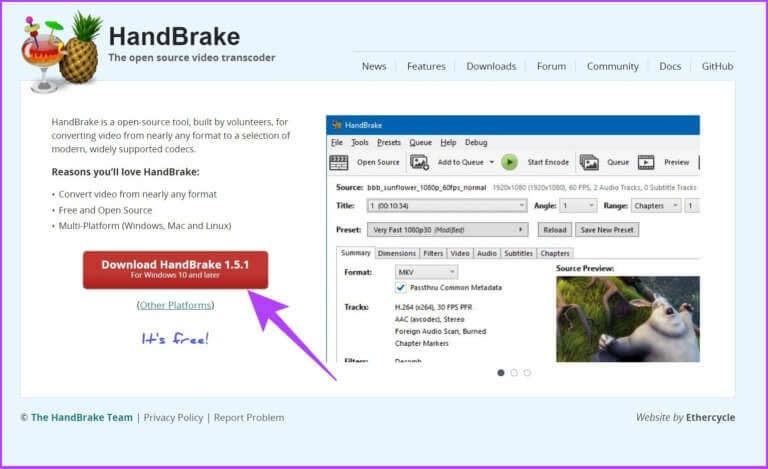The height and width of the screenshot is (469, 768).
Task: Click the HandBrake title bar app icon
Action: [x=336, y=125]
